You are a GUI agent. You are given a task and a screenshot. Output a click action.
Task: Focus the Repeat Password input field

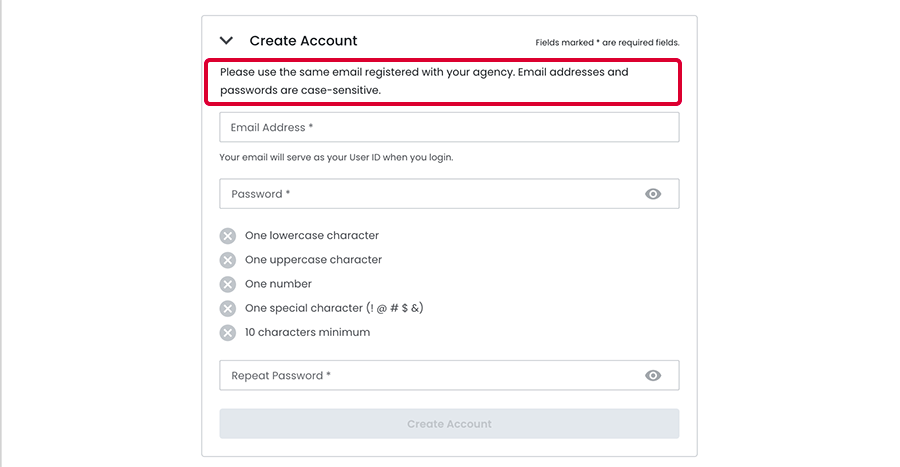(x=430, y=376)
